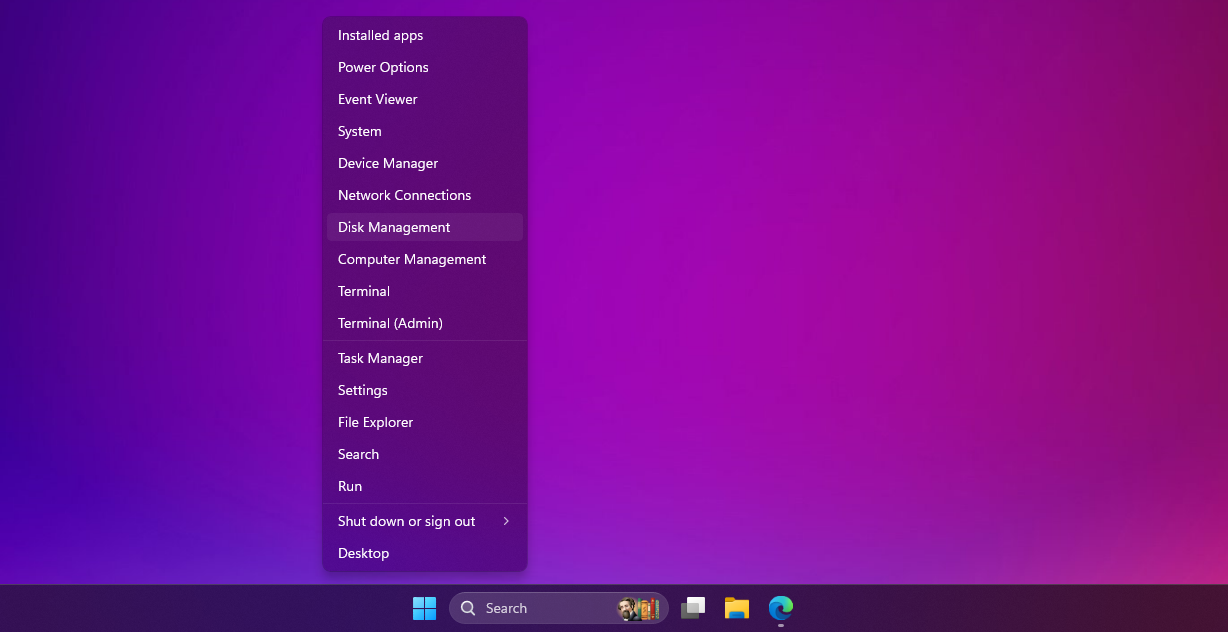Select File Explorer menu entry

pyautogui.click(x=425, y=422)
